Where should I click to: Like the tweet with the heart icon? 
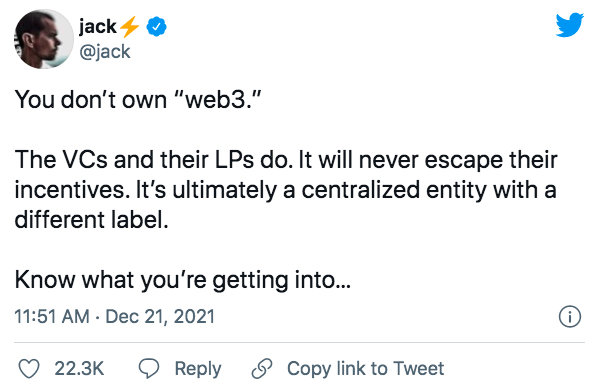[29, 369]
